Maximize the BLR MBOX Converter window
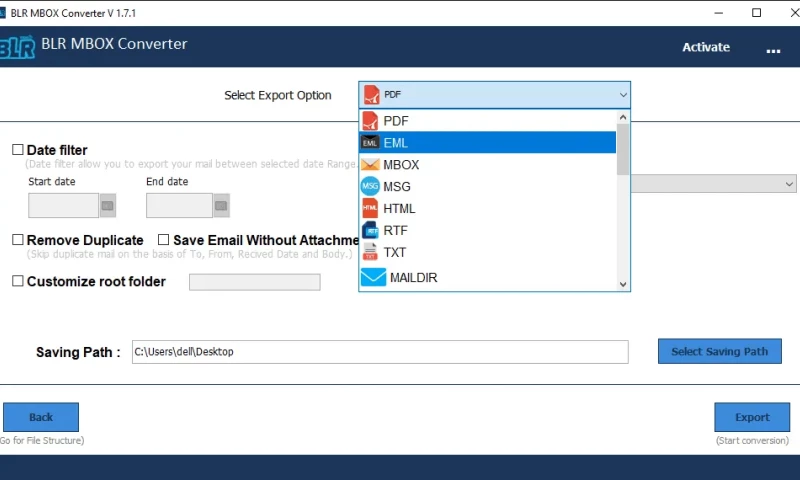 (x=757, y=13)
